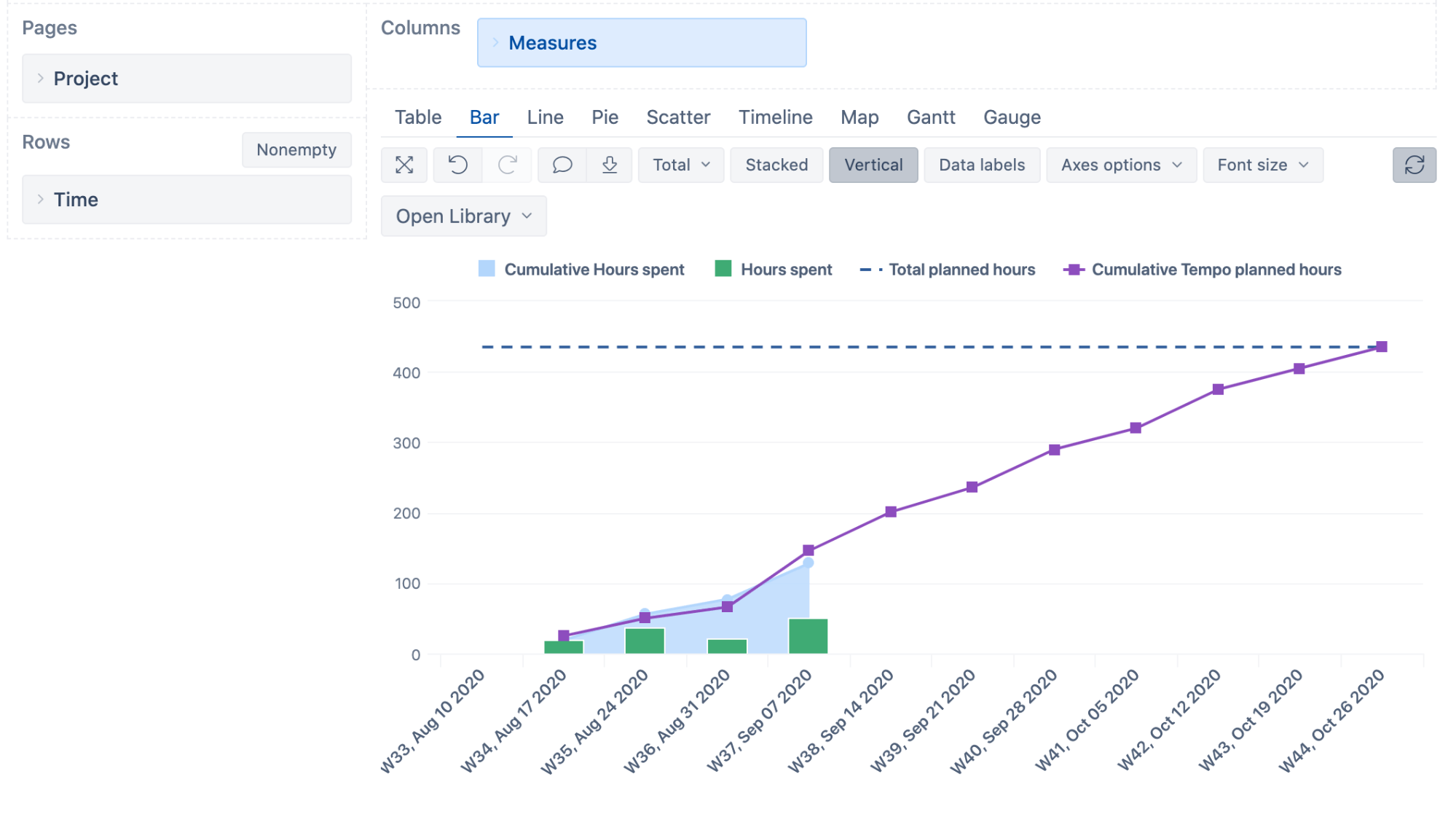
Task: Click the Hours spent green legend square
Action: coord(723,269)
